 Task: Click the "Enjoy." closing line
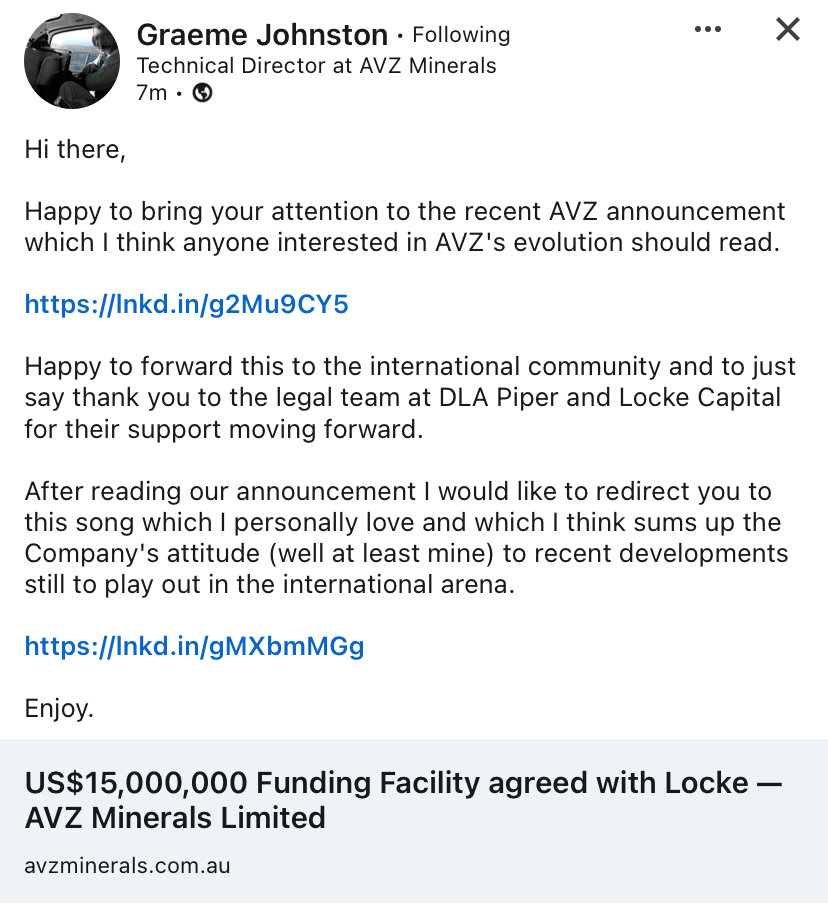pos(59,709)
